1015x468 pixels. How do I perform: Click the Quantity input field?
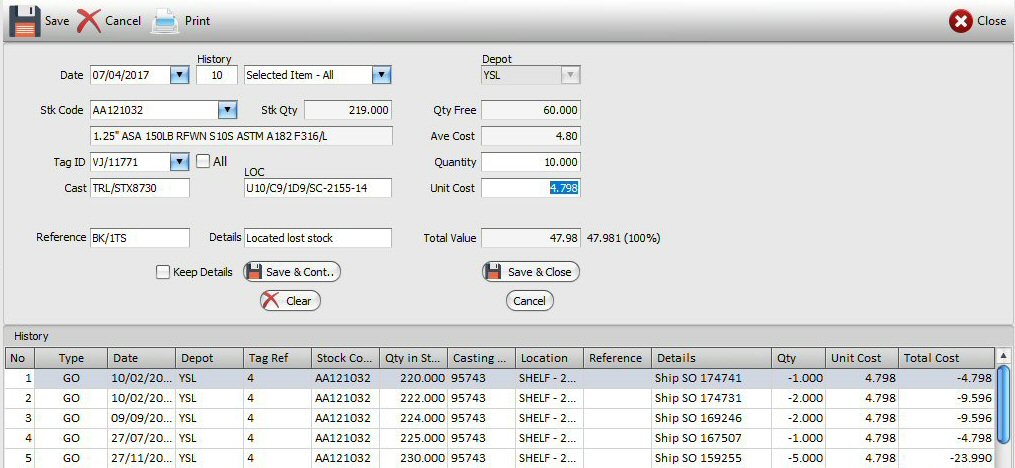pyautogui.click(x=530, y=162)
